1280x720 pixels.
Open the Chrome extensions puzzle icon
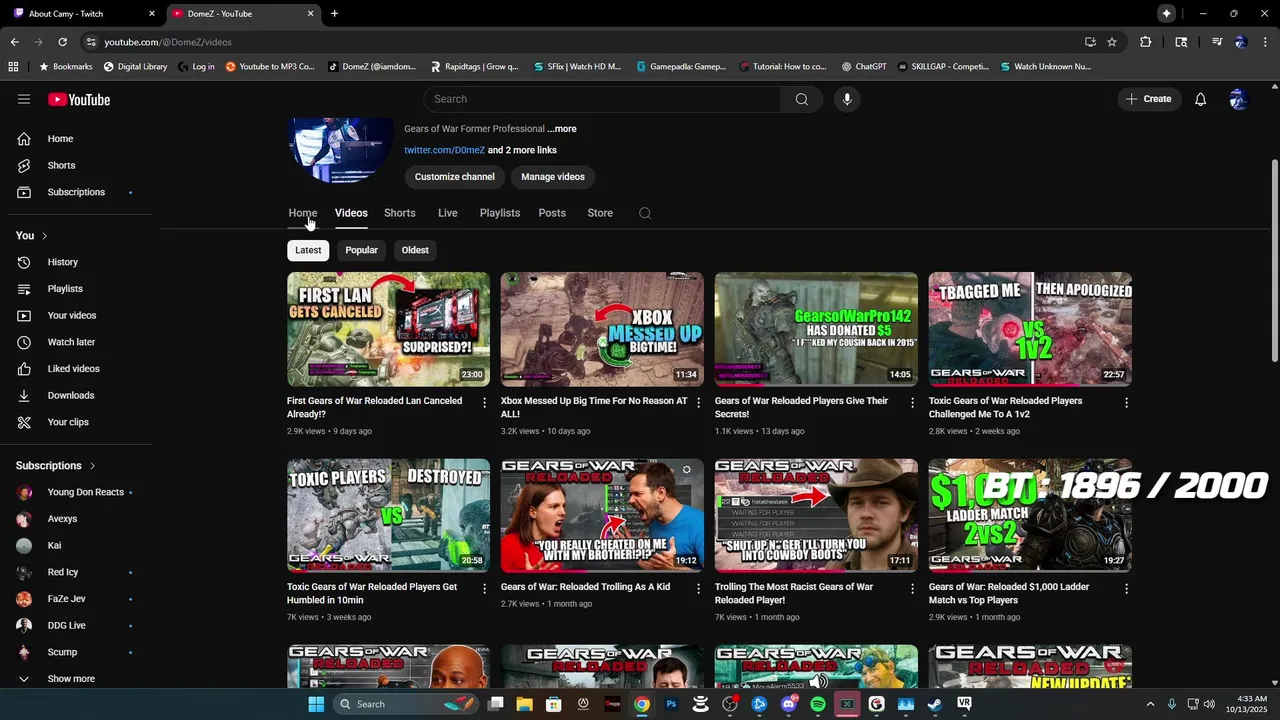(x=1146, y=42)
